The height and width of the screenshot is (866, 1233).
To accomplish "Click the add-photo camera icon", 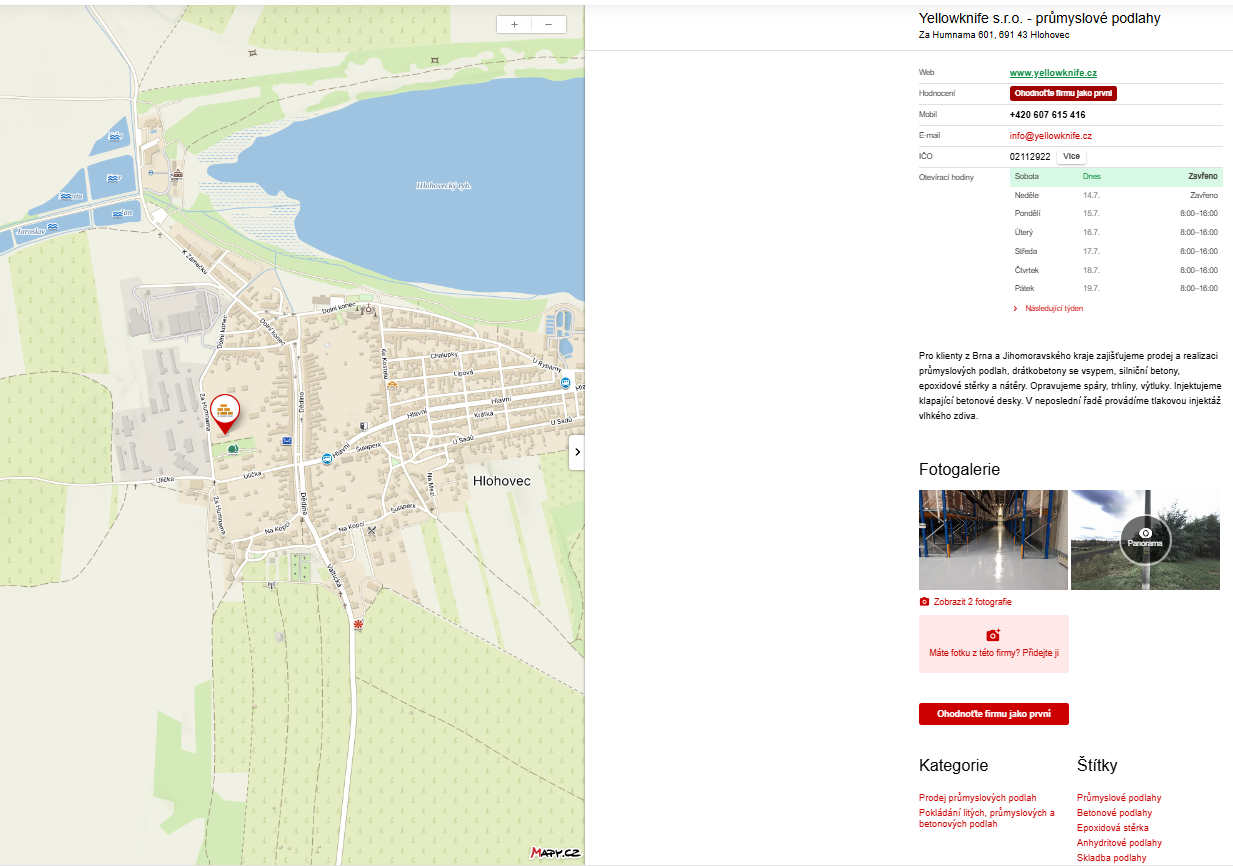I will pyautogui.click(x=993, y=635).
